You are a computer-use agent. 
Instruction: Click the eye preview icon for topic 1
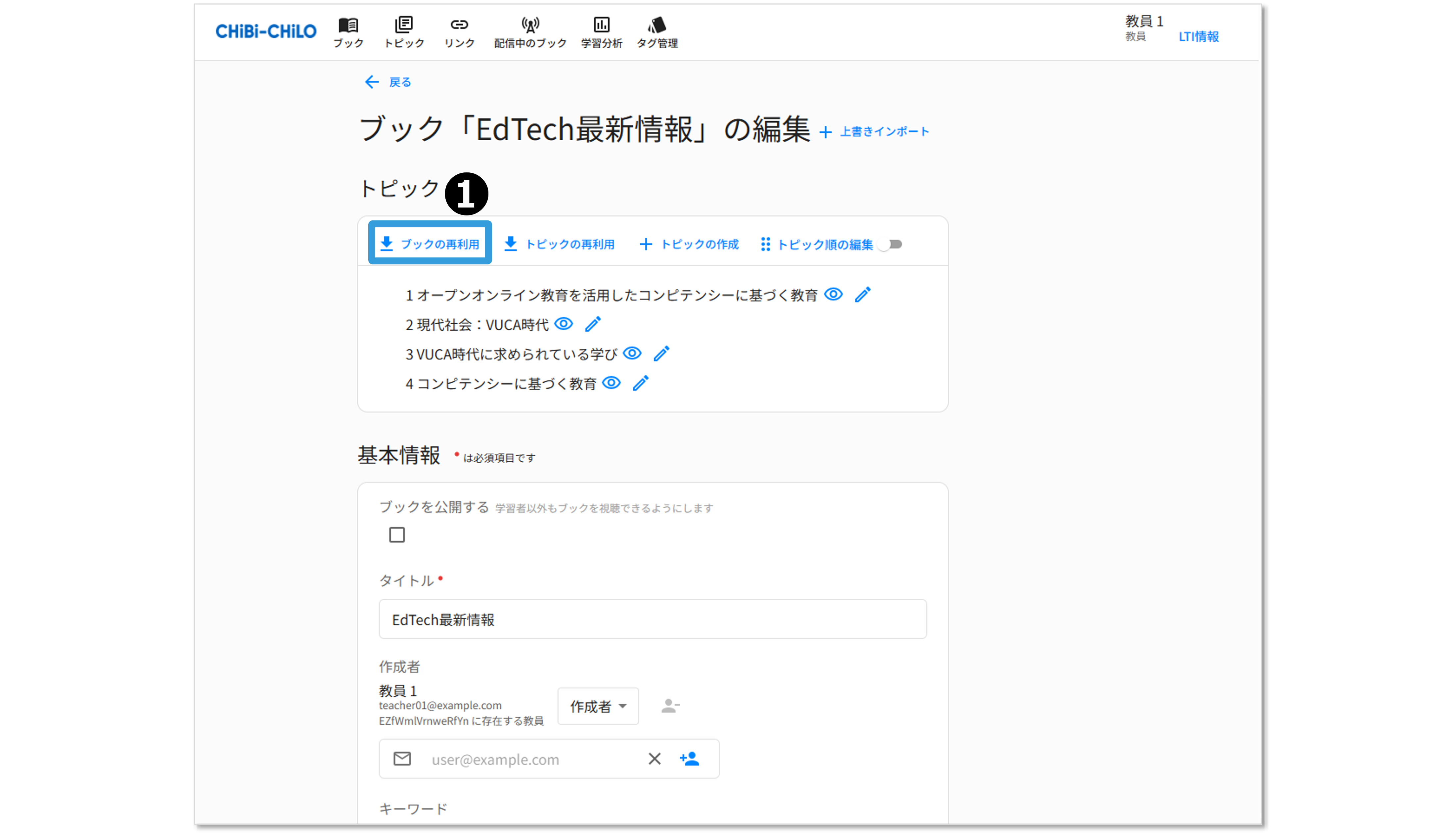point(833,295)
